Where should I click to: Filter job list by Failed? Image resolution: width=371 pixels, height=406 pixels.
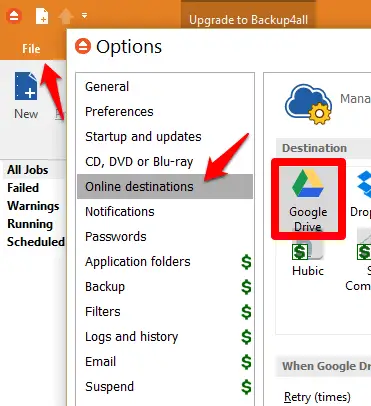23,188
